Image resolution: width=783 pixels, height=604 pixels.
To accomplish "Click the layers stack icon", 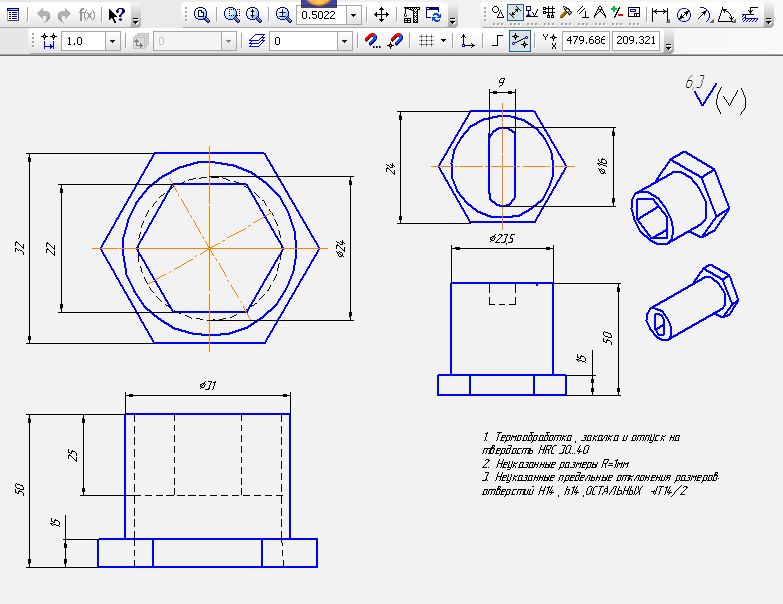I will coord(257,41).
